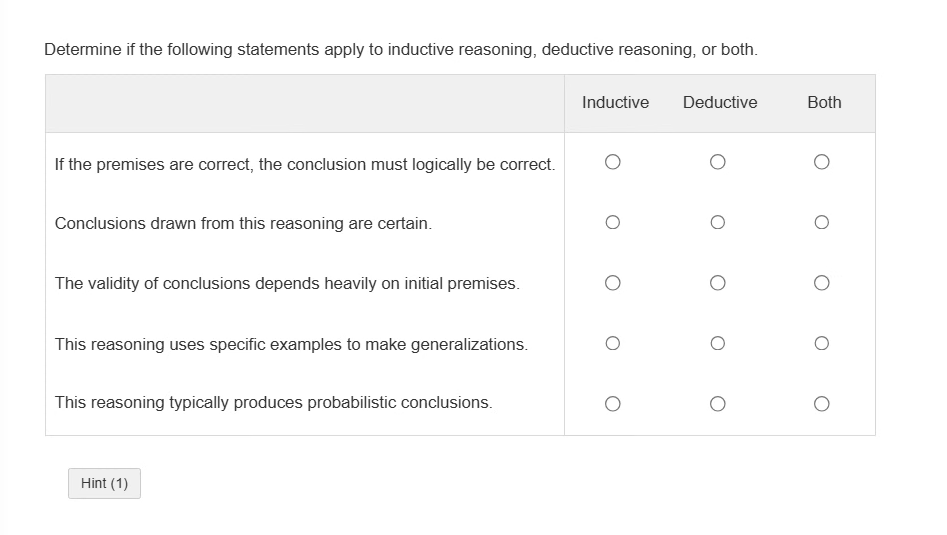Pick Both for 'specific examples to make generalizations'

click(821, 343)
